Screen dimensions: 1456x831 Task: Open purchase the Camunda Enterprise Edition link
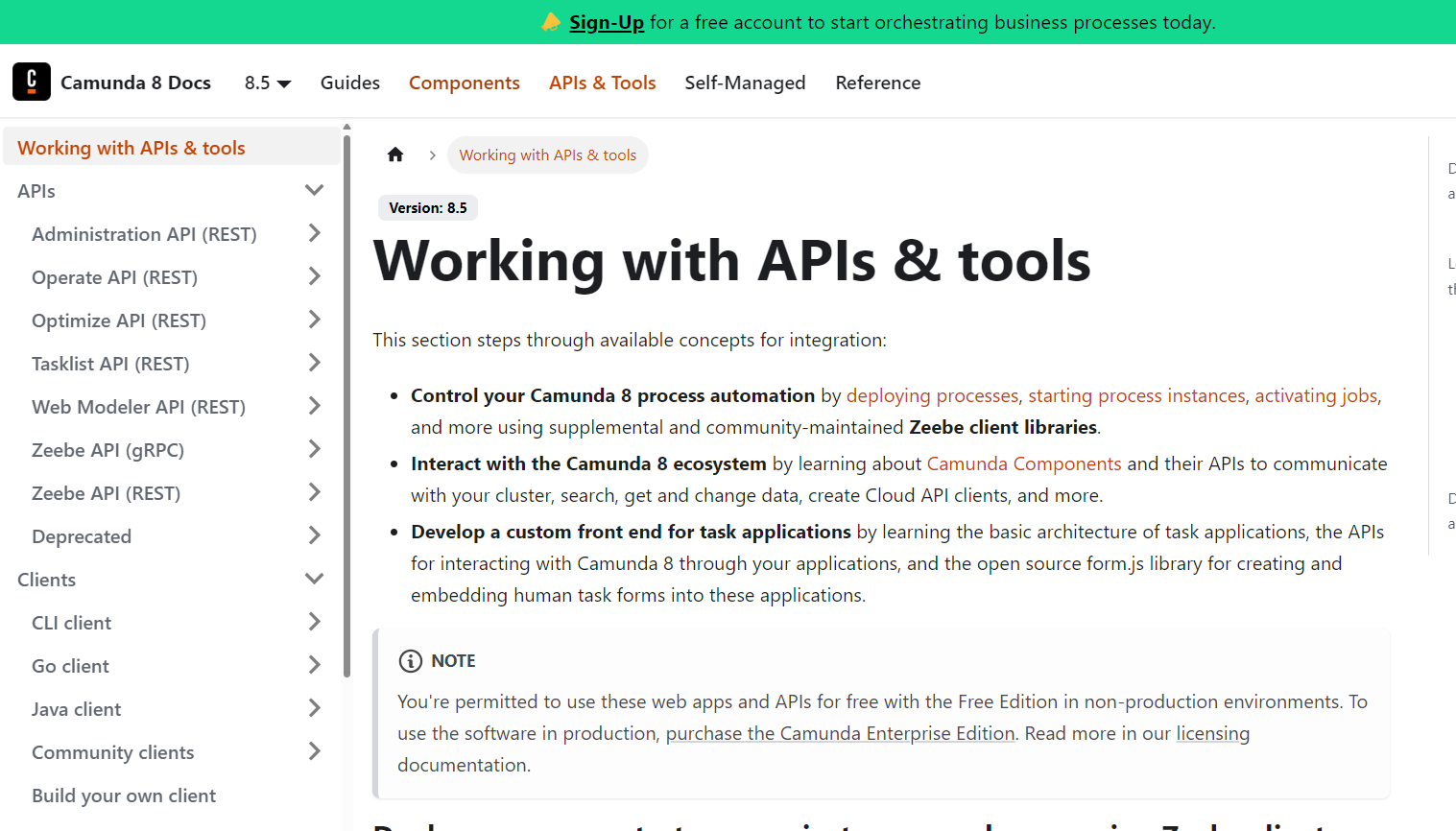click(x=841, y=733)
